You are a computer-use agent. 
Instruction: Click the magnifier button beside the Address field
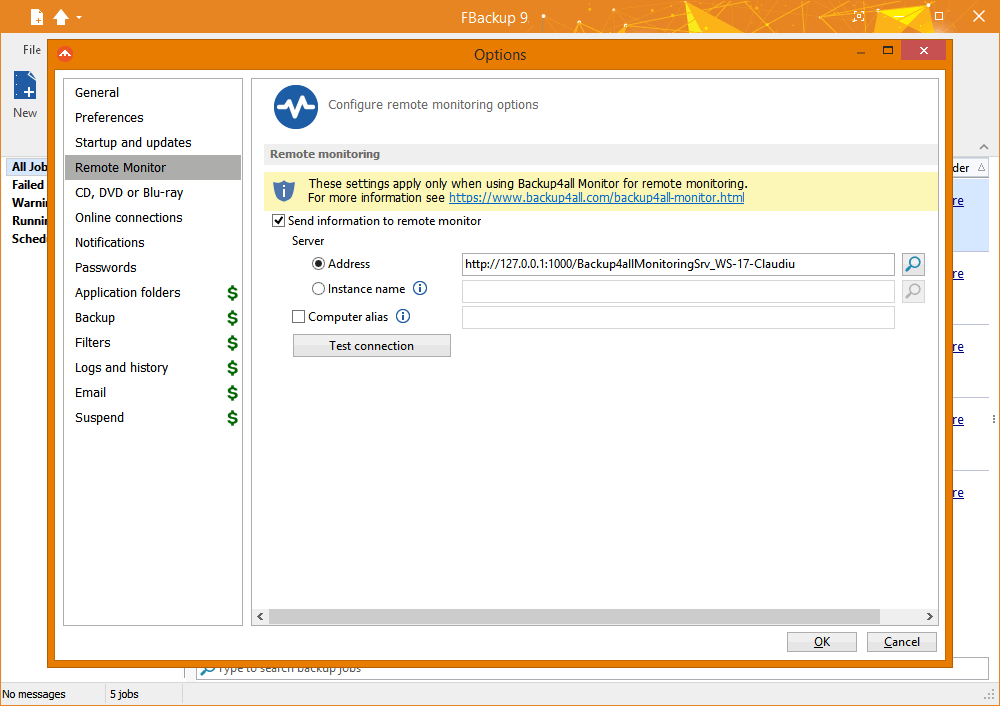913,264
